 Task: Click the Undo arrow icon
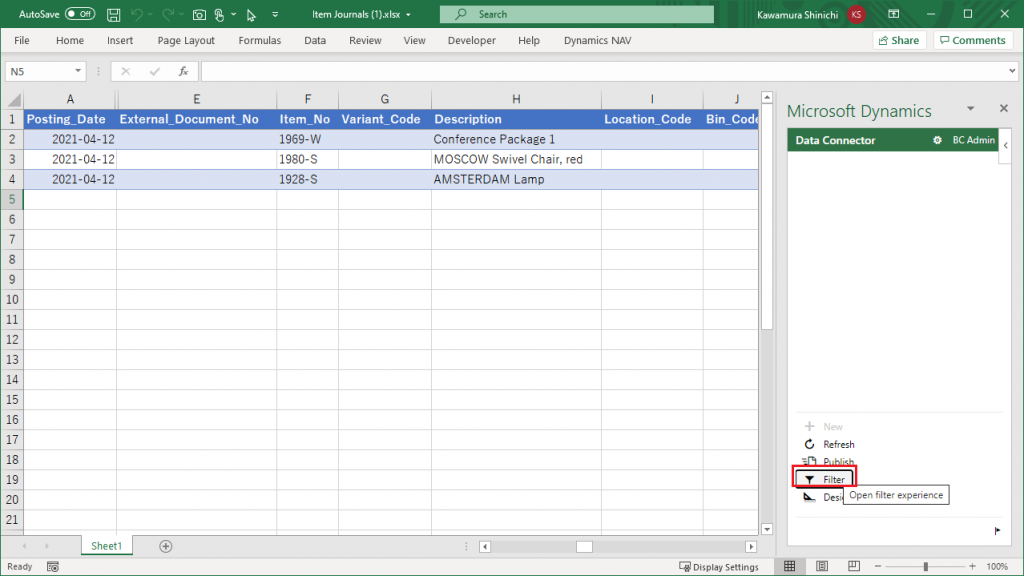136,14
